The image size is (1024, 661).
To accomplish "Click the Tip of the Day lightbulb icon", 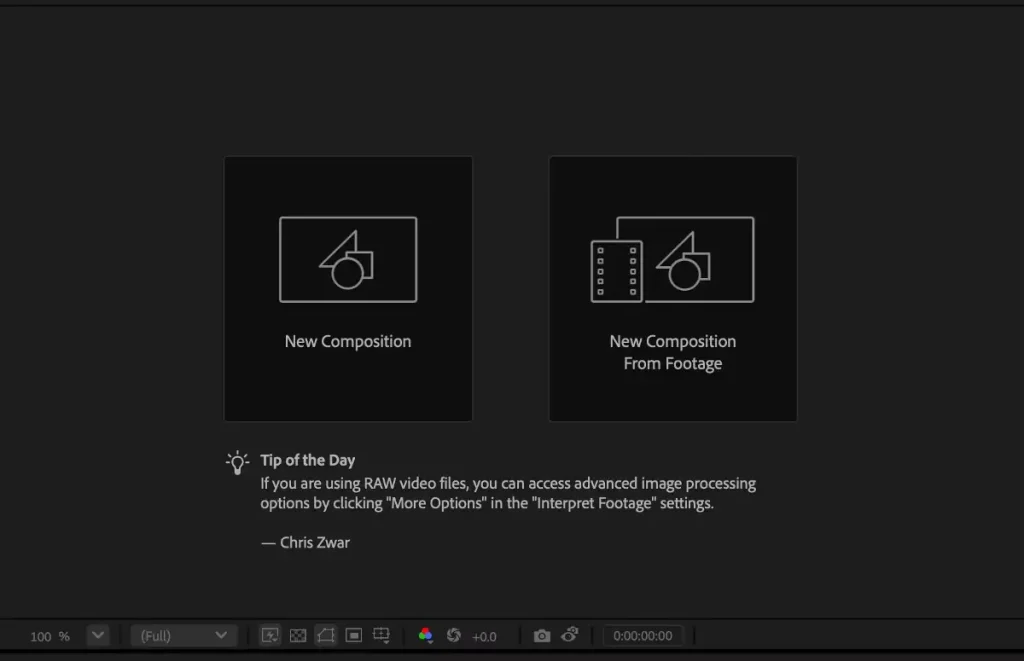I will tap(237, 462).
